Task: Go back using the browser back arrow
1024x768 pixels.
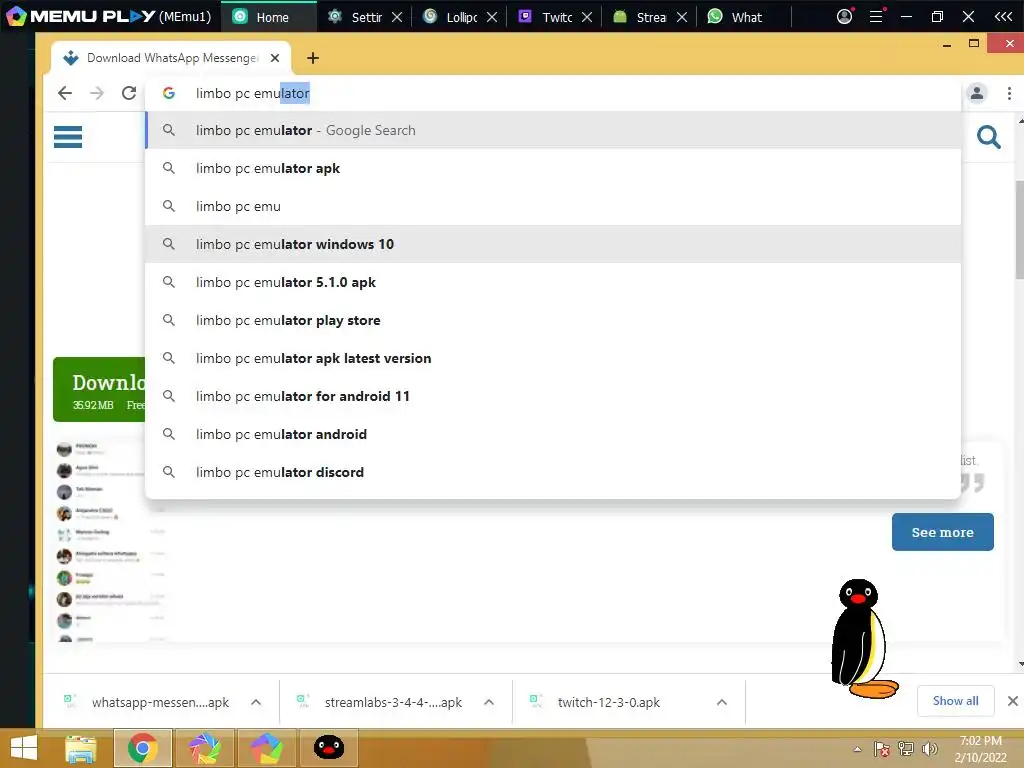Action: click(65, 93)
